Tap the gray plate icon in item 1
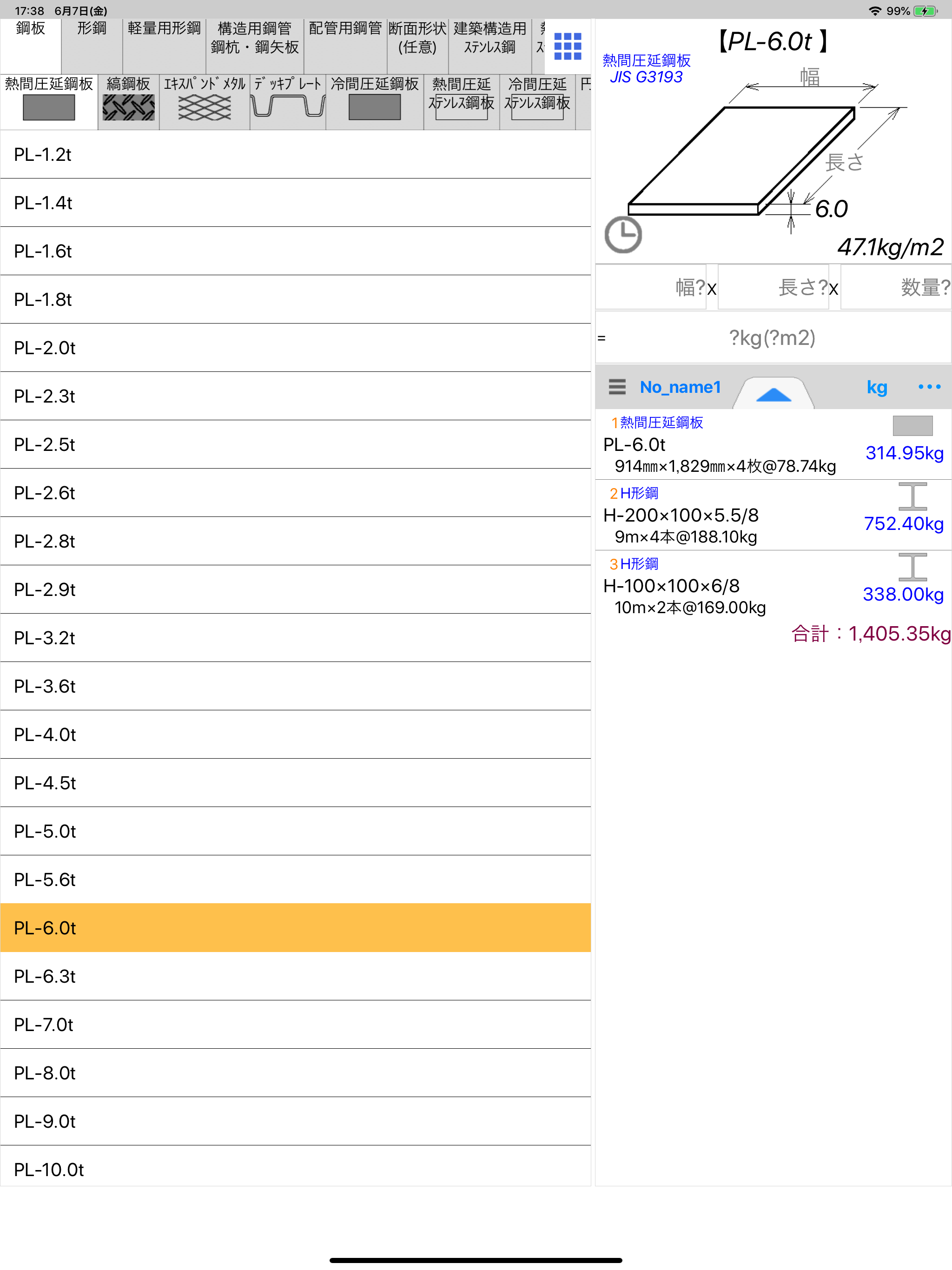This screenshot has height=1270, width=952. pyautogui.click(x=912, y=425)
